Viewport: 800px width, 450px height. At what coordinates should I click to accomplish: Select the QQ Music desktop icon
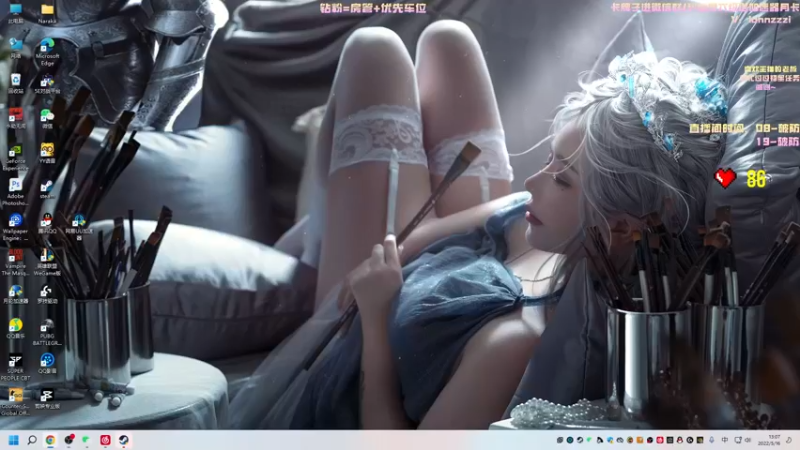15,329
